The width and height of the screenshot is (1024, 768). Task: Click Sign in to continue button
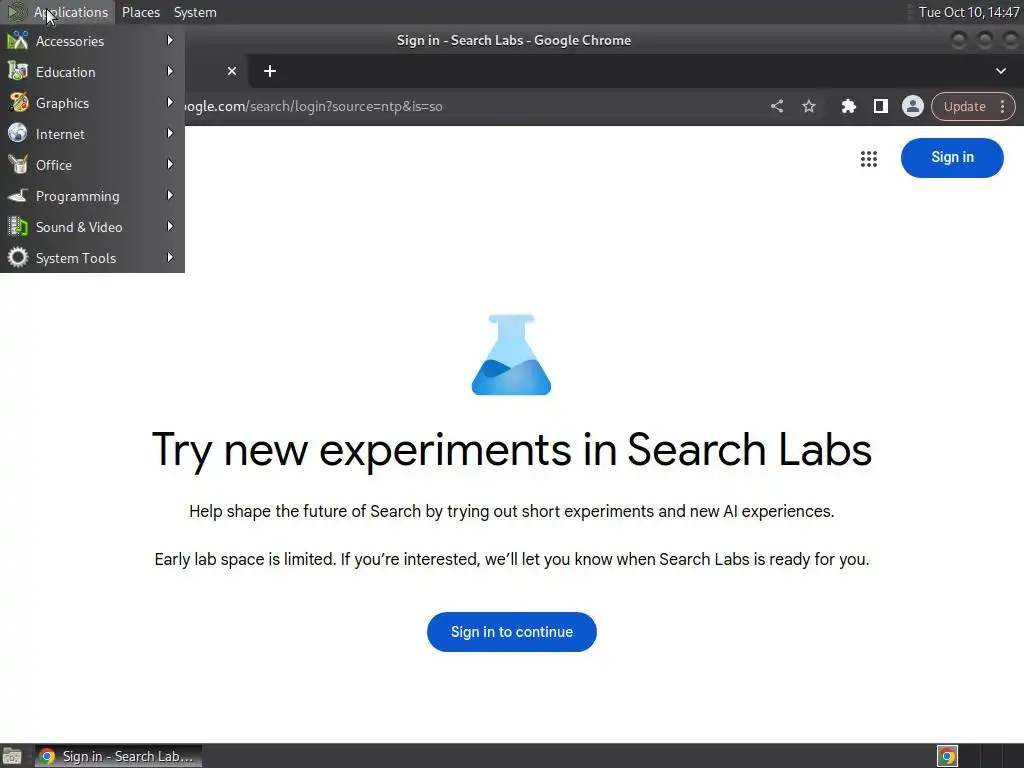click(x=511, y=632)
